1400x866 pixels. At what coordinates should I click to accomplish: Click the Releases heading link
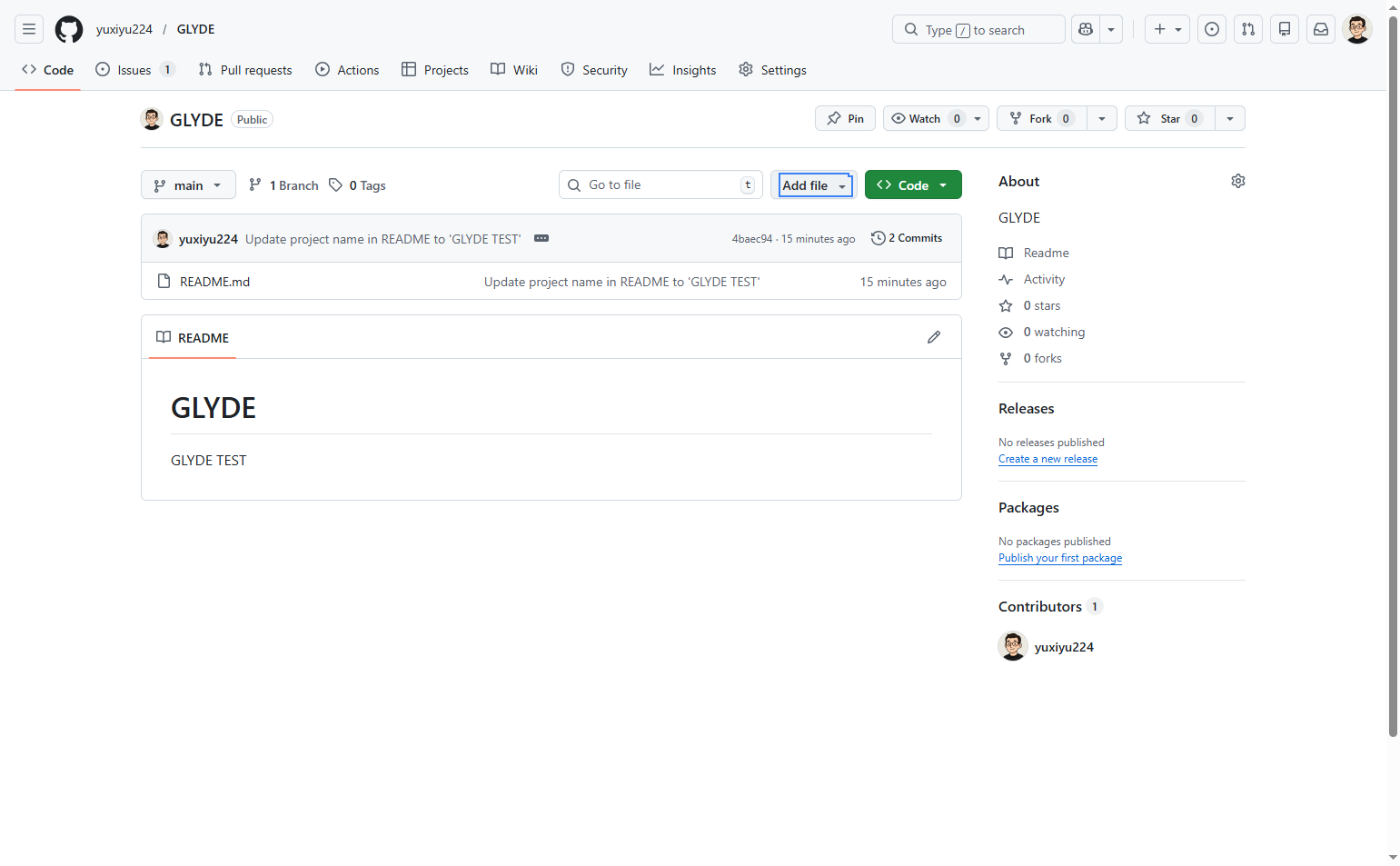[x=1027, y=409]
